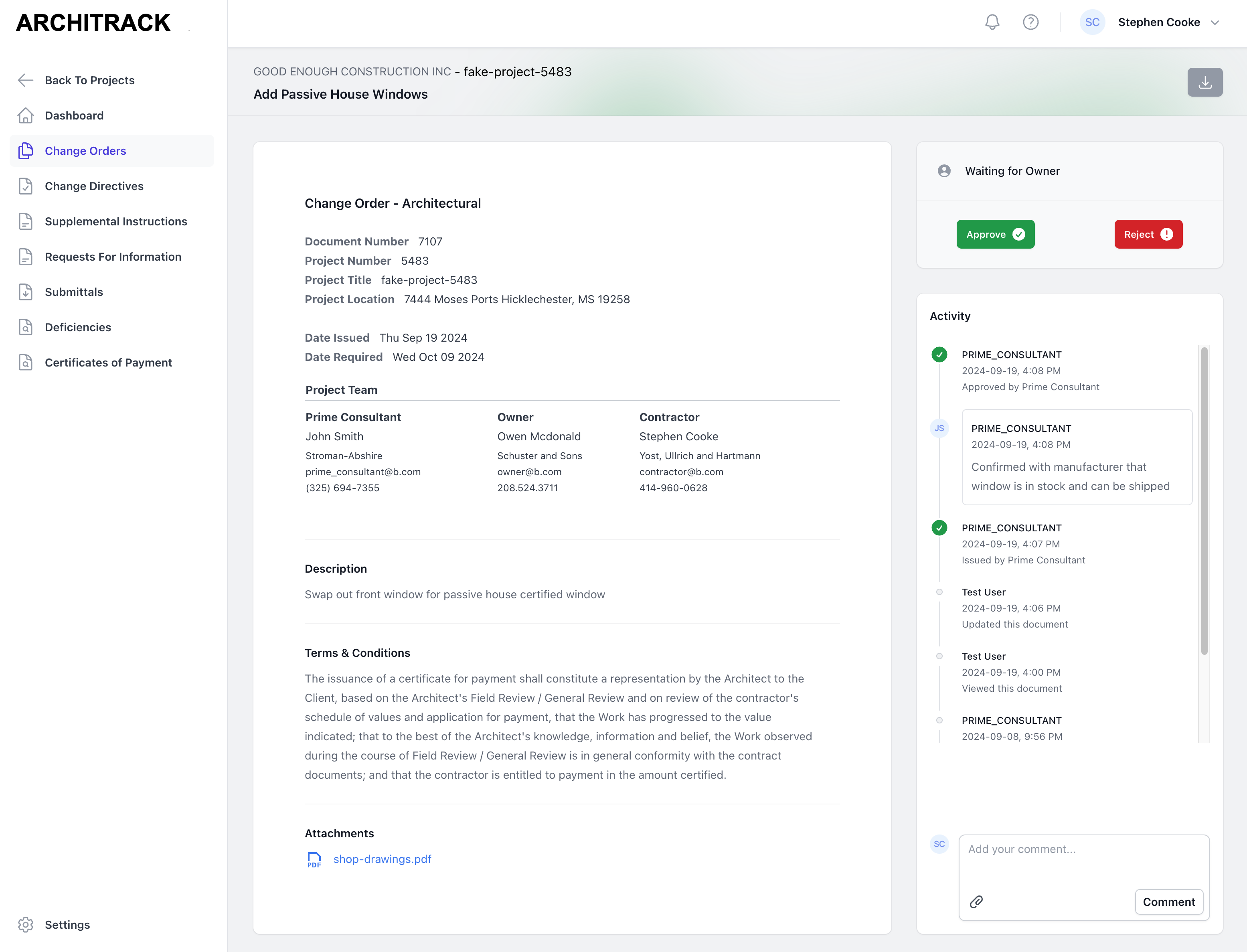Image resolution: width=1247 pixels, height=952 pixels.
Task: Select Change Orders in the sidebar
Action: (111, 151)
